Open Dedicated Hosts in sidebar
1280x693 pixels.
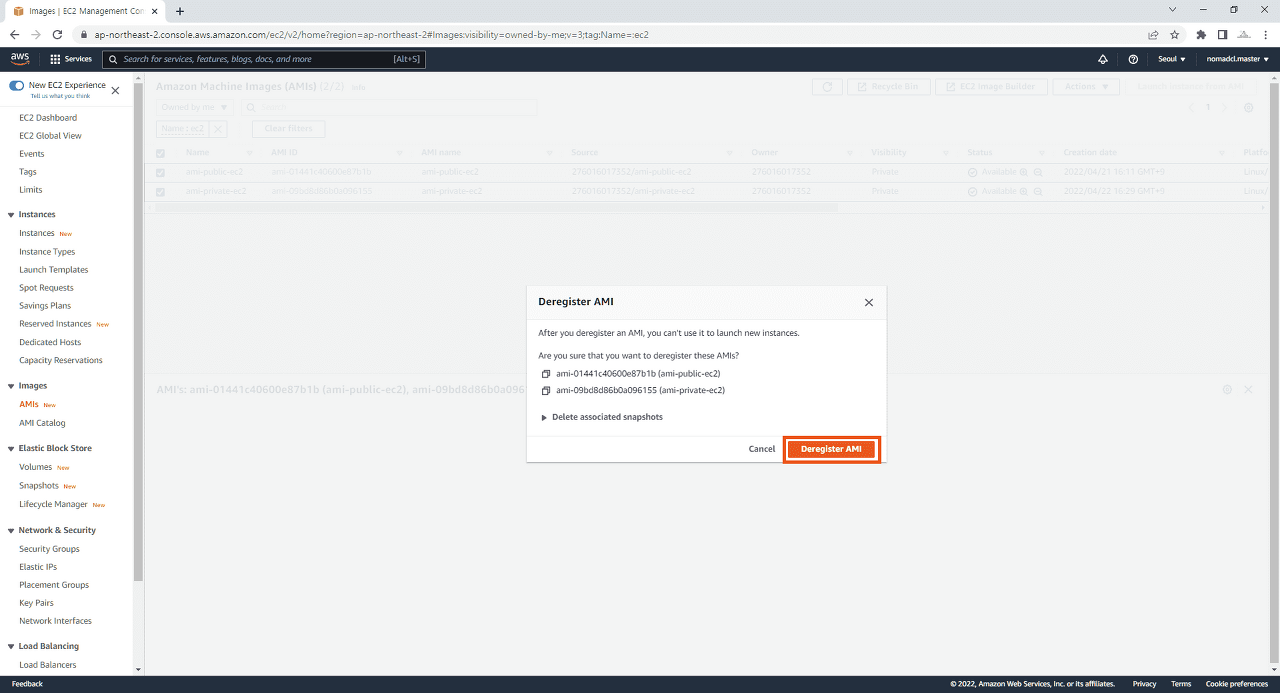tap(50, 342)
